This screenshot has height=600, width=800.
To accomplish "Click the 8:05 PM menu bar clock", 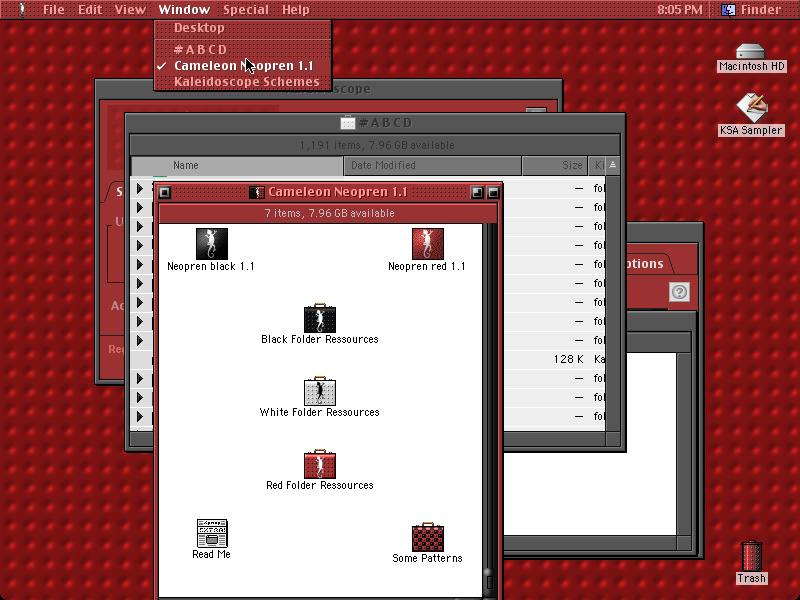I will pyautogui.click(x=680, y=10).
